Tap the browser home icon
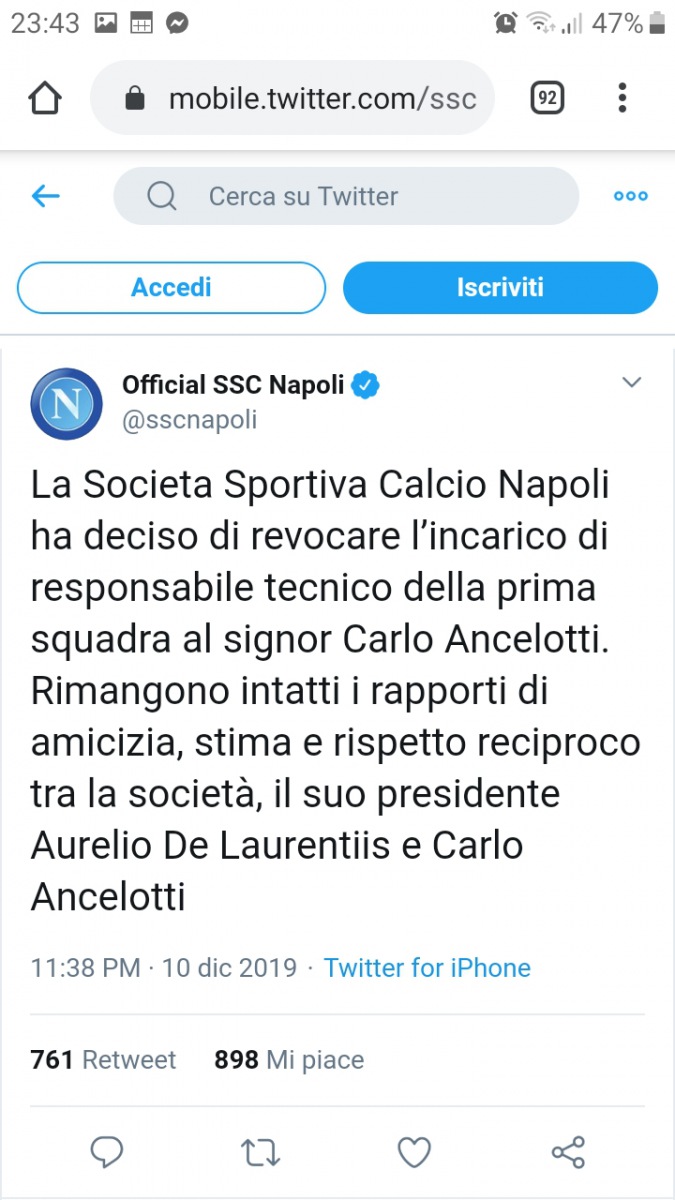The height and width of the screenshot is (1200, 675). point(45,98)
